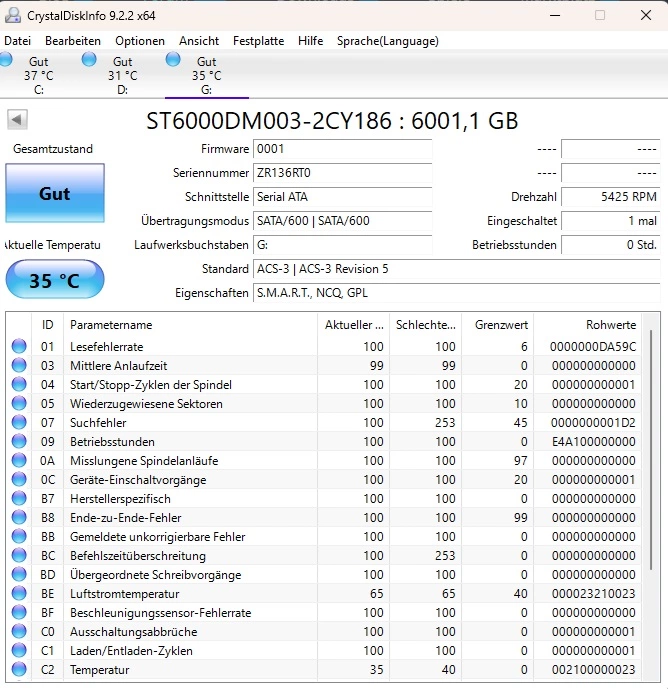Click the Schnittstelle field Serial ATA
The height and width of the screenshot is (689, 668).
click(x=342, y=197)
